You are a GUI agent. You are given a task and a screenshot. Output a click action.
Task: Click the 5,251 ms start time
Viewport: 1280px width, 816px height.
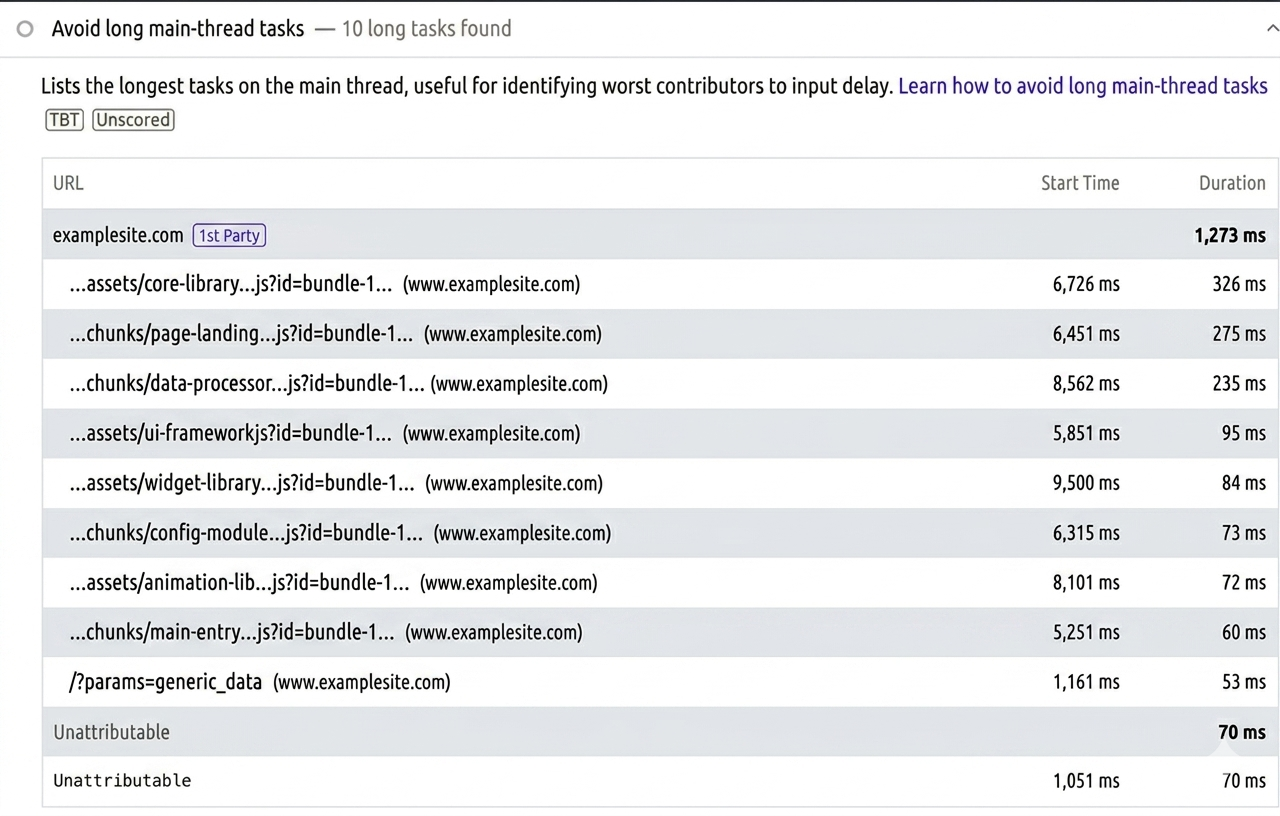click(x=1086, y=633)
